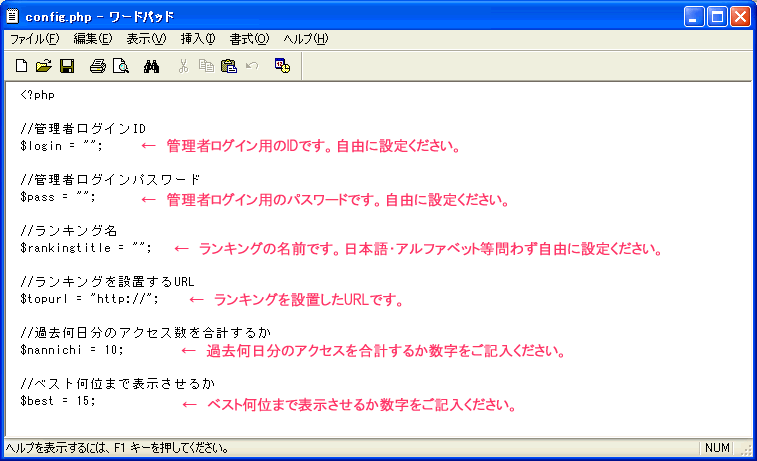Click the Find binoculars icon

pos(151,66)
